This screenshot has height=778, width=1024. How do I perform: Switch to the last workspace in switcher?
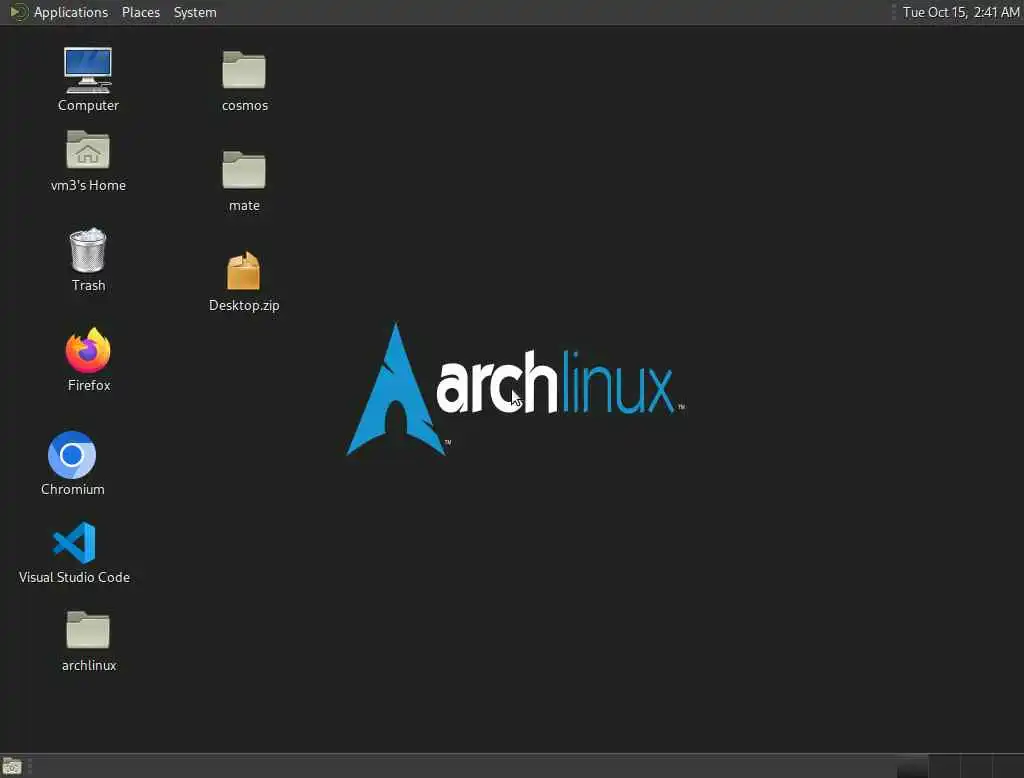click(1008, 766)
